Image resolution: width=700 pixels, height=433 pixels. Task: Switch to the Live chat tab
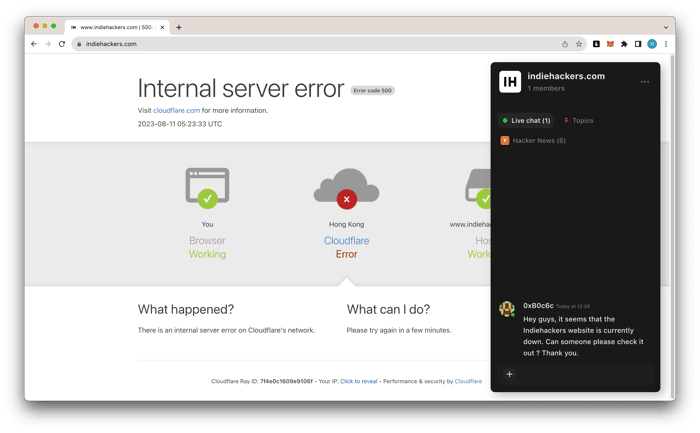tap(526, 121)
